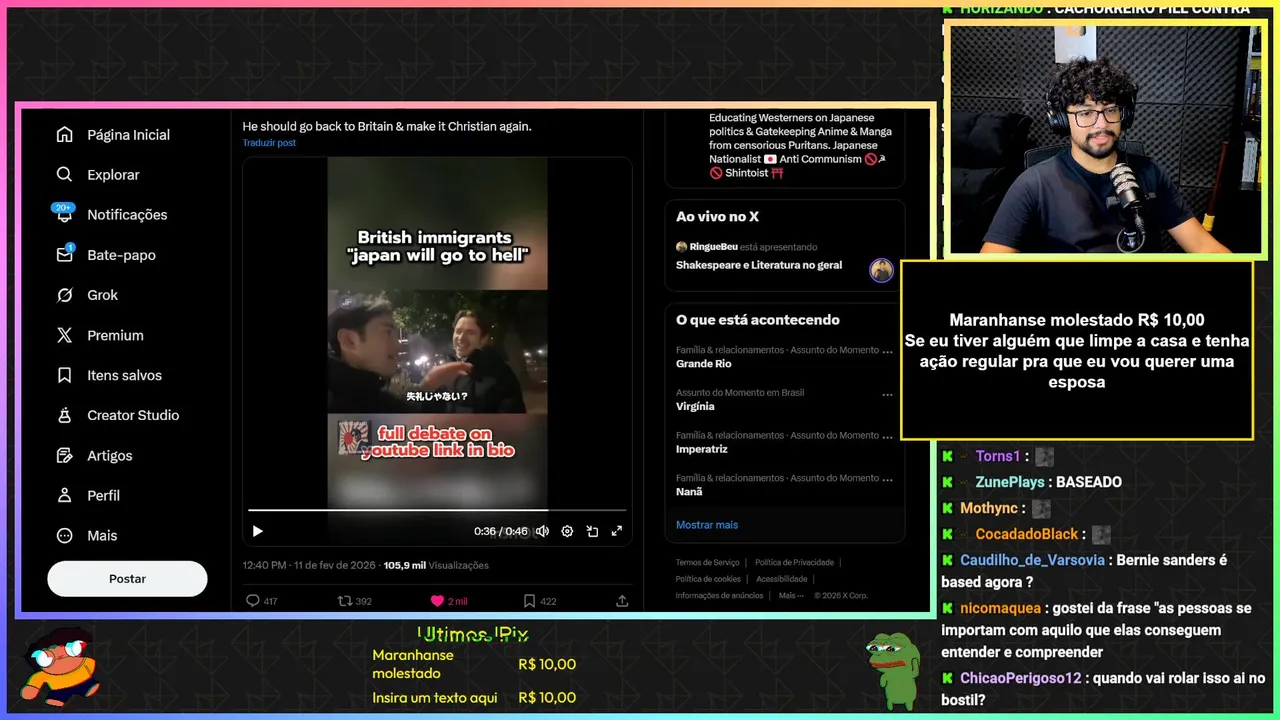The height and width of the screenshot is (720, 1280).
Task: Toggle picture-in-picture for the video
Action: (x=592, y=531)
